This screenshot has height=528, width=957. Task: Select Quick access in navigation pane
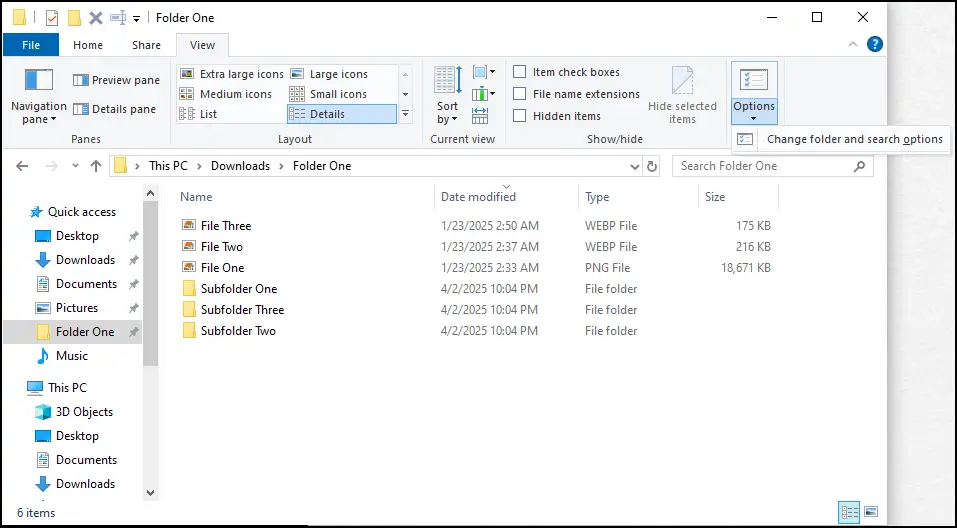coord(73,212)
